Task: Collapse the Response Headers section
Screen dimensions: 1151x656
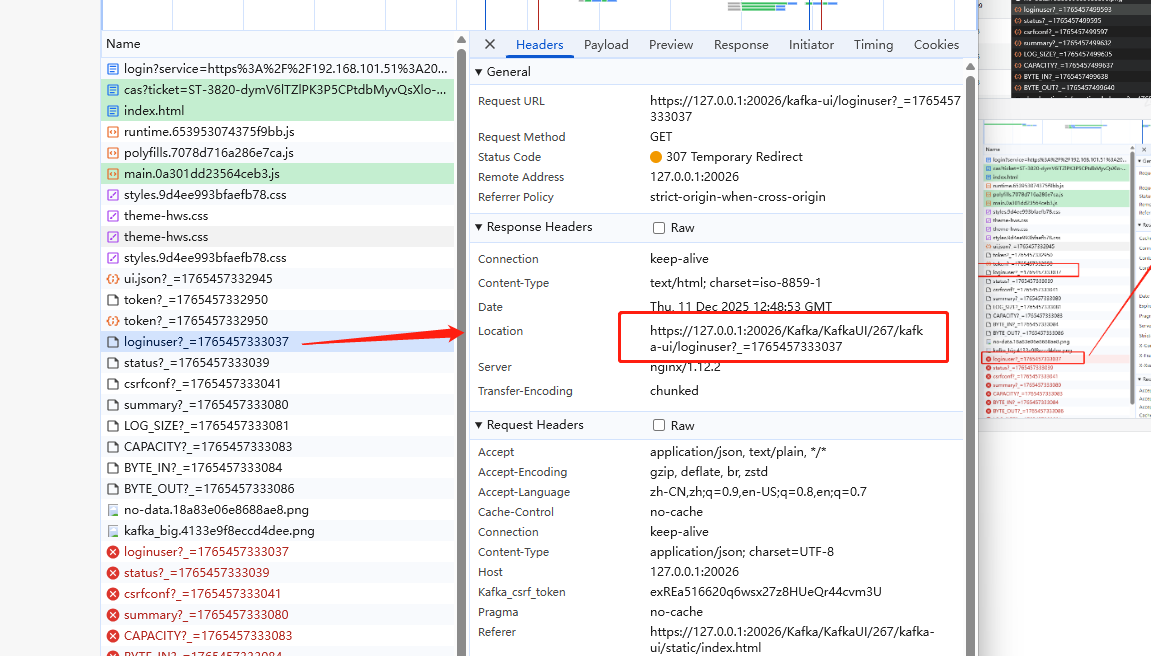Action: pos(479,227)
